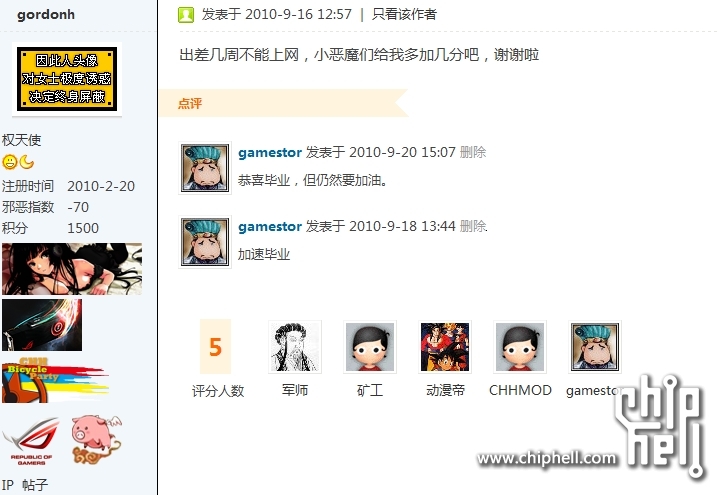Click gamestor's avatar on the 加速毕业 comment

[205, 242]
